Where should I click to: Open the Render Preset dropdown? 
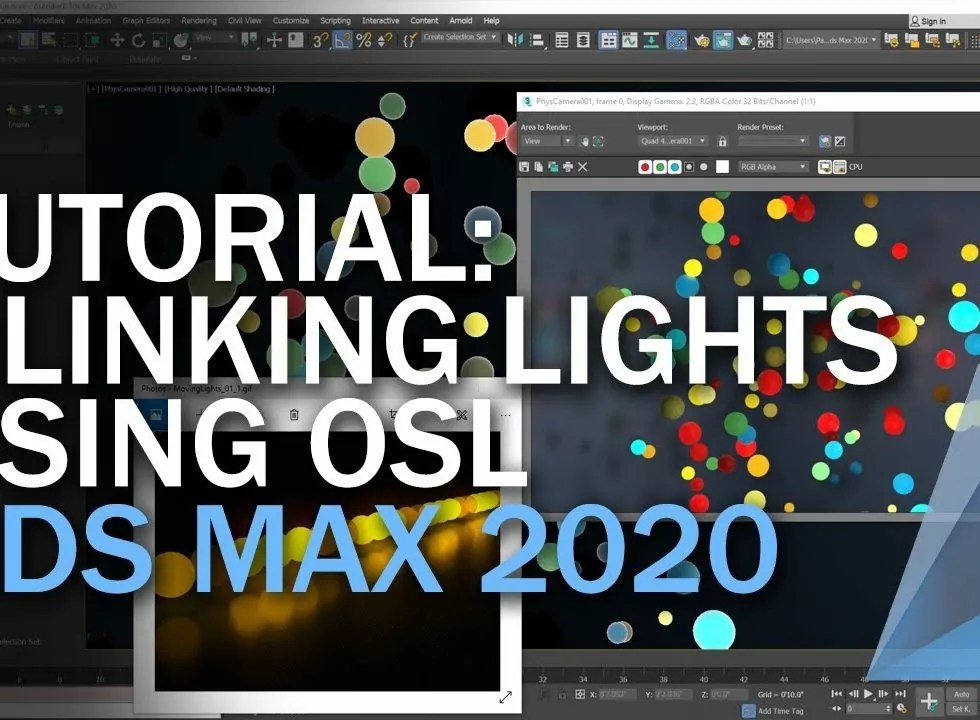pyautogui.click(x=773, y=141)
